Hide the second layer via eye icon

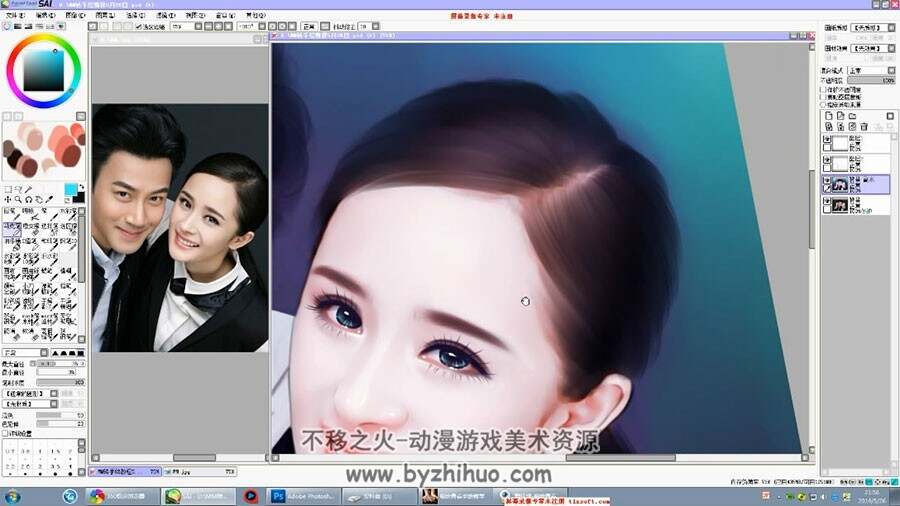[827, 159]
